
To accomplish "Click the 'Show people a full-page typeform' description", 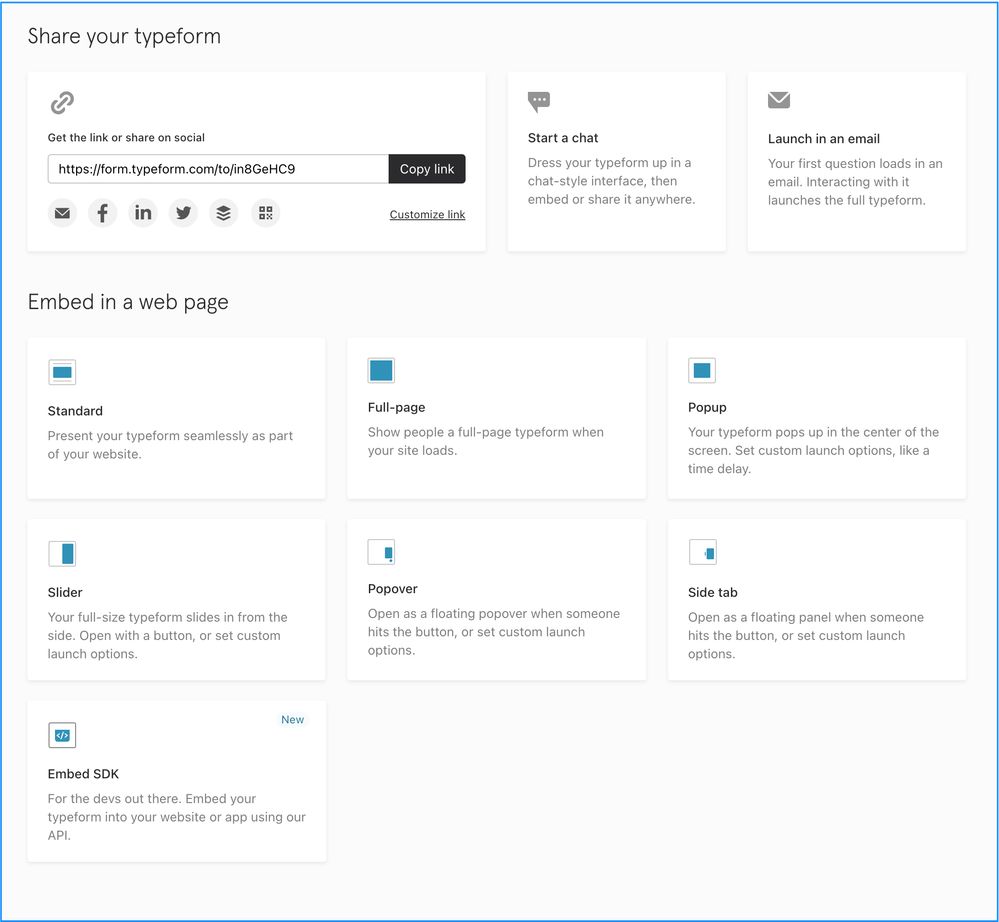I will (485, 441).
